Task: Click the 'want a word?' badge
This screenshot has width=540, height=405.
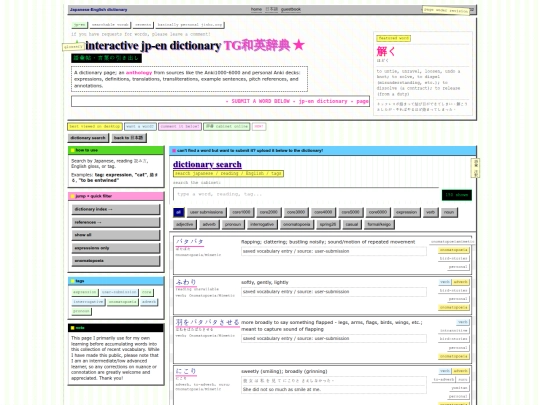Action: [x=140, y=126]
